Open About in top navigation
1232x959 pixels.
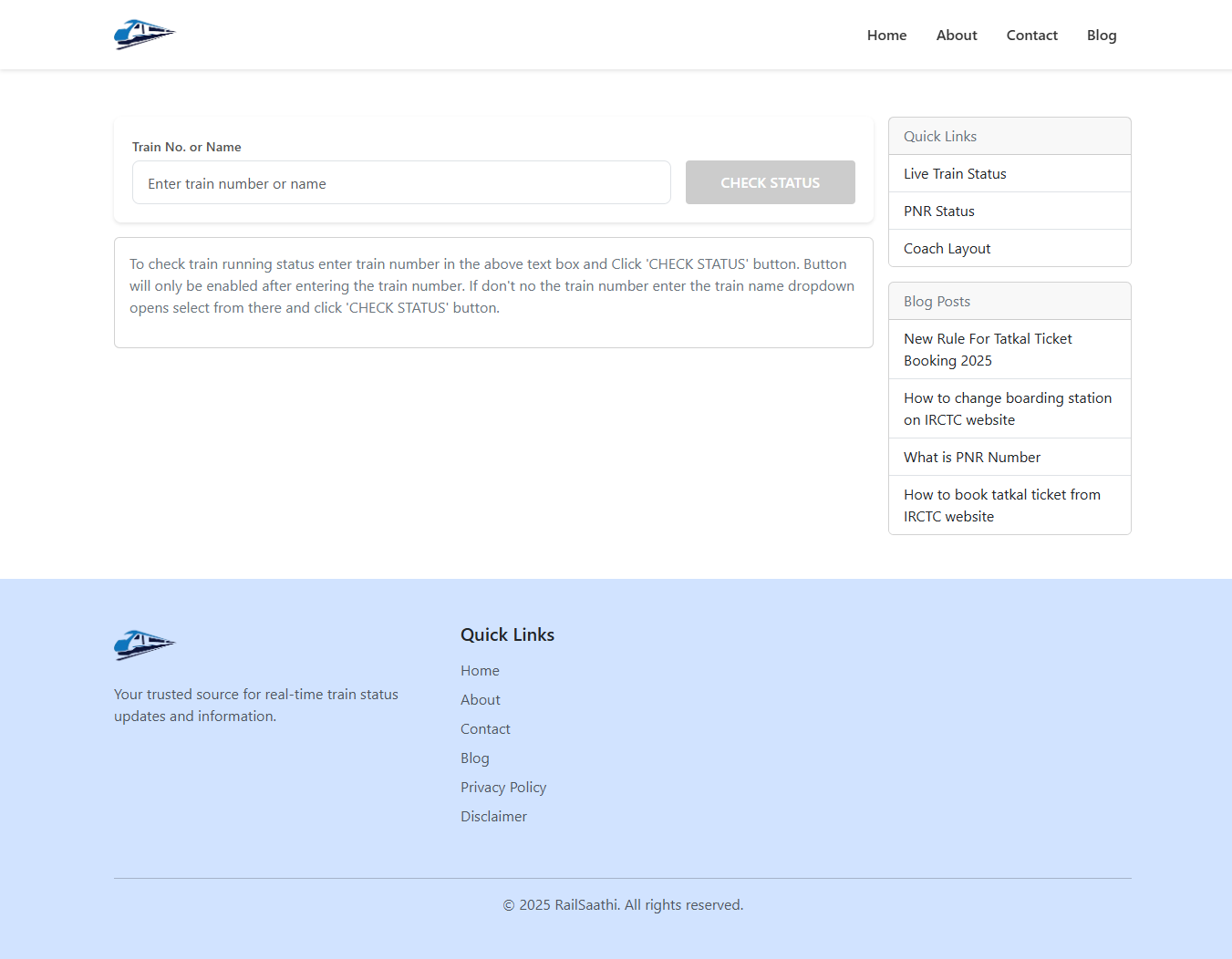[x=956, y=36]
